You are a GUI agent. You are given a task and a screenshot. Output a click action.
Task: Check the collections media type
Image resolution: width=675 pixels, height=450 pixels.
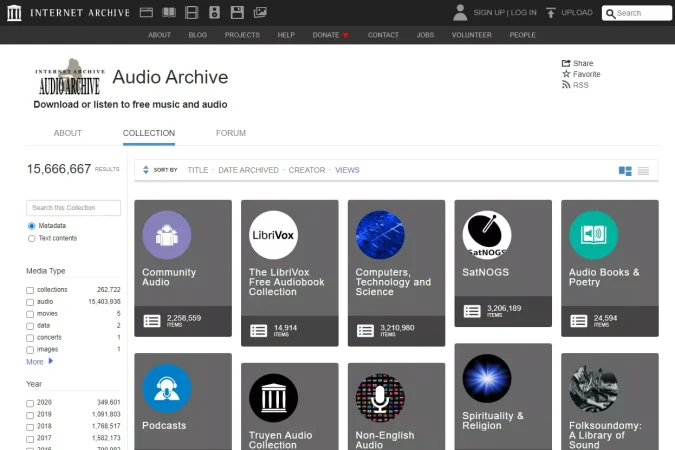pos(30,290)
